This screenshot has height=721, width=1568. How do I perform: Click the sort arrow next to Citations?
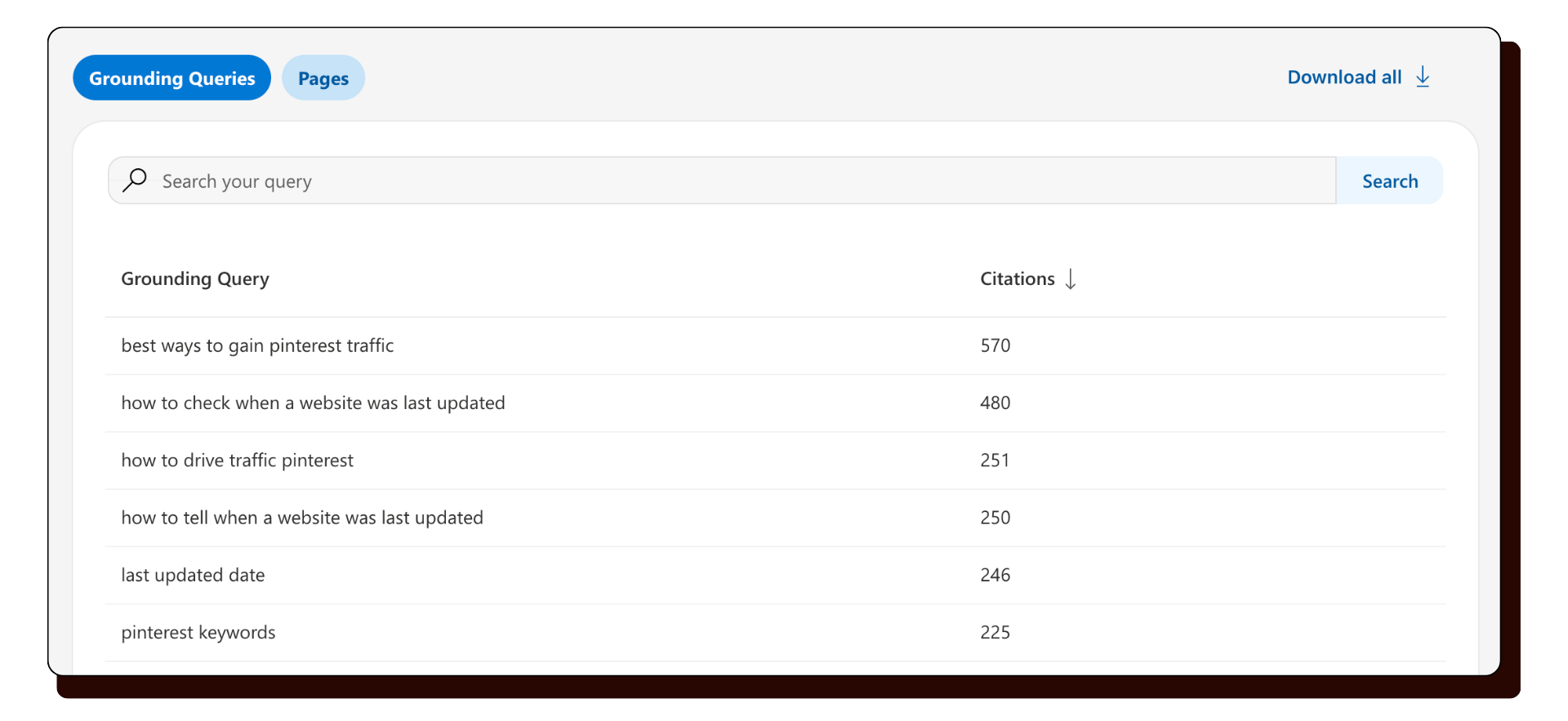click(x=1070, y=278)
